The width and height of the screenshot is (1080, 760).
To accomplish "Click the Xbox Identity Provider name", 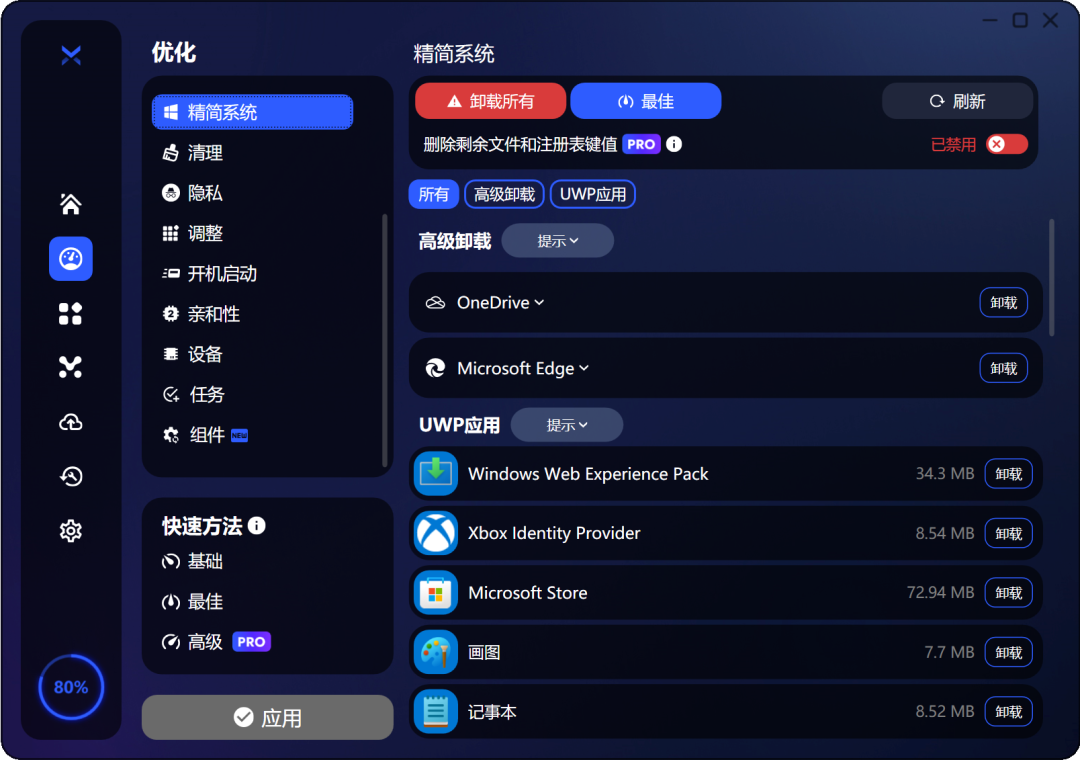I will [554, 533].
